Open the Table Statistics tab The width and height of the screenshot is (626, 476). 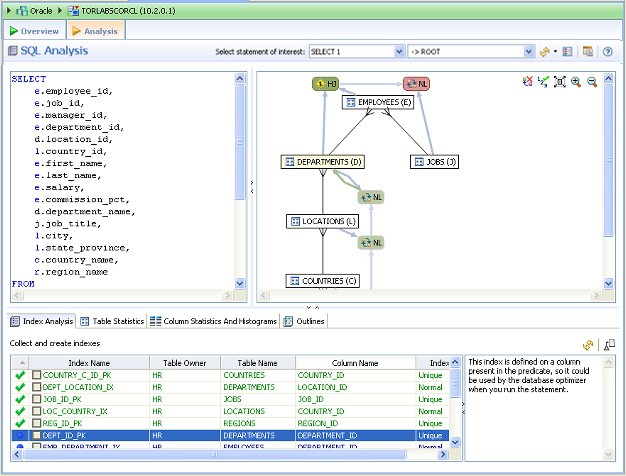point(112,321)
